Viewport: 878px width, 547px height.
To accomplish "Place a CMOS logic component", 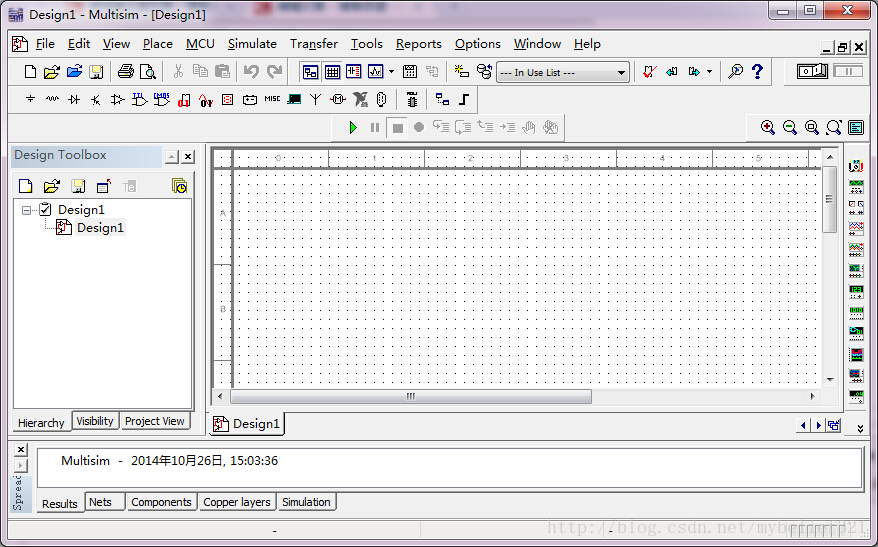I will click(x=161, y=100).
